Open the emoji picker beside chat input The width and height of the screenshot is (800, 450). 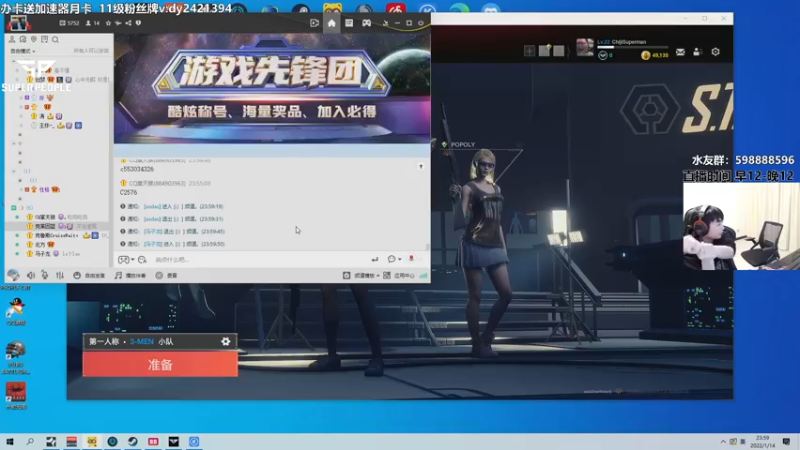[142, 260]
